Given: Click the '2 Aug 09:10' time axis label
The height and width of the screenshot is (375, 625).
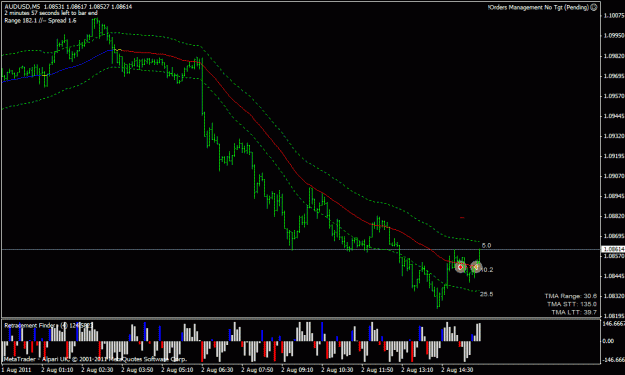Looking at the screenshot, I should pyautogui.click(x=297, y=370).
